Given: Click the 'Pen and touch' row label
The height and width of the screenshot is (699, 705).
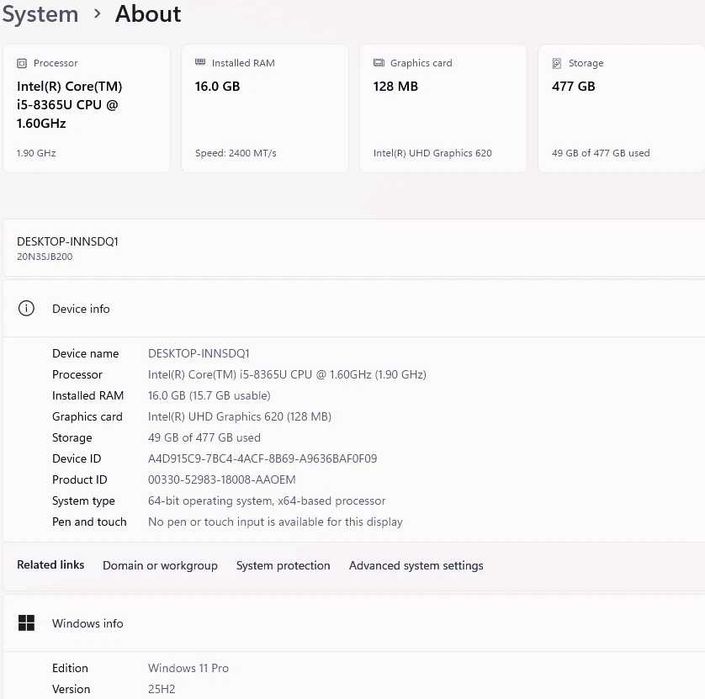Looking at the screenshot, I should pos(89,522).
